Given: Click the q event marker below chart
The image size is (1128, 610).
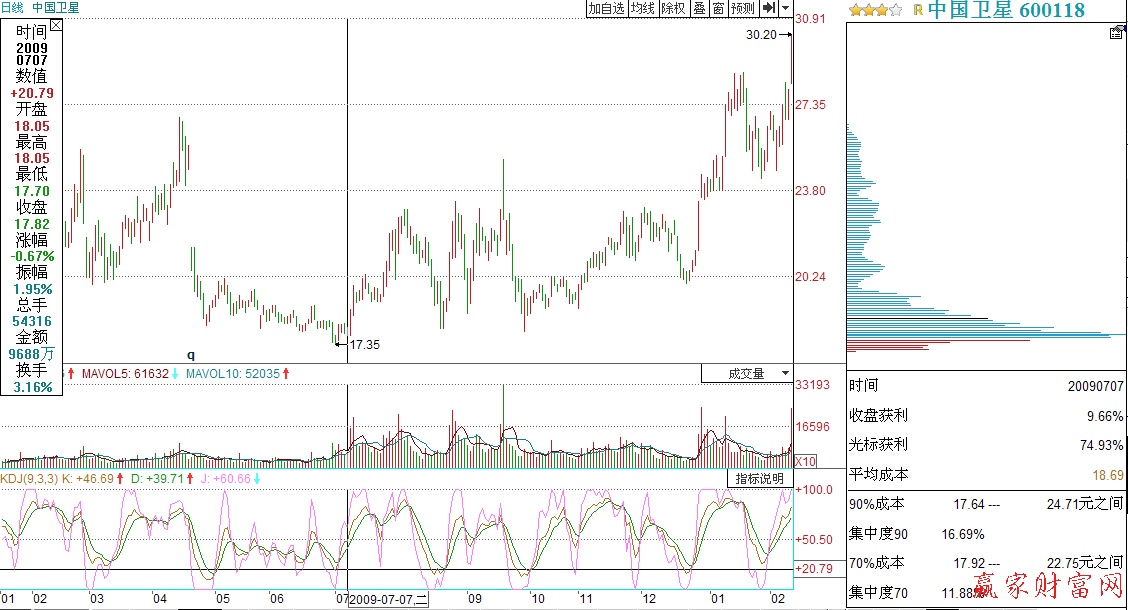Looking at the screenshot, I should 191,354.
